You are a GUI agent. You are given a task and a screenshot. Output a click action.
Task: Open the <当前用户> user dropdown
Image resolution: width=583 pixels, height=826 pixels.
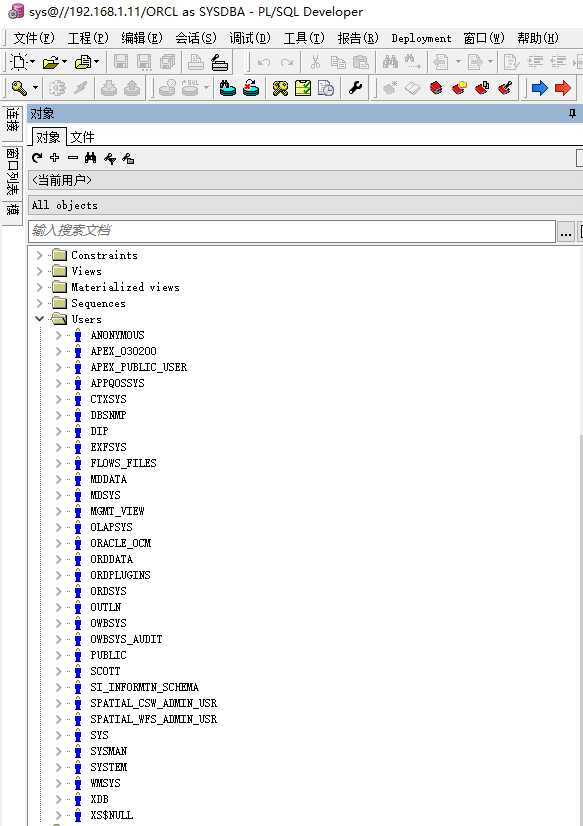tap(305, 180)
